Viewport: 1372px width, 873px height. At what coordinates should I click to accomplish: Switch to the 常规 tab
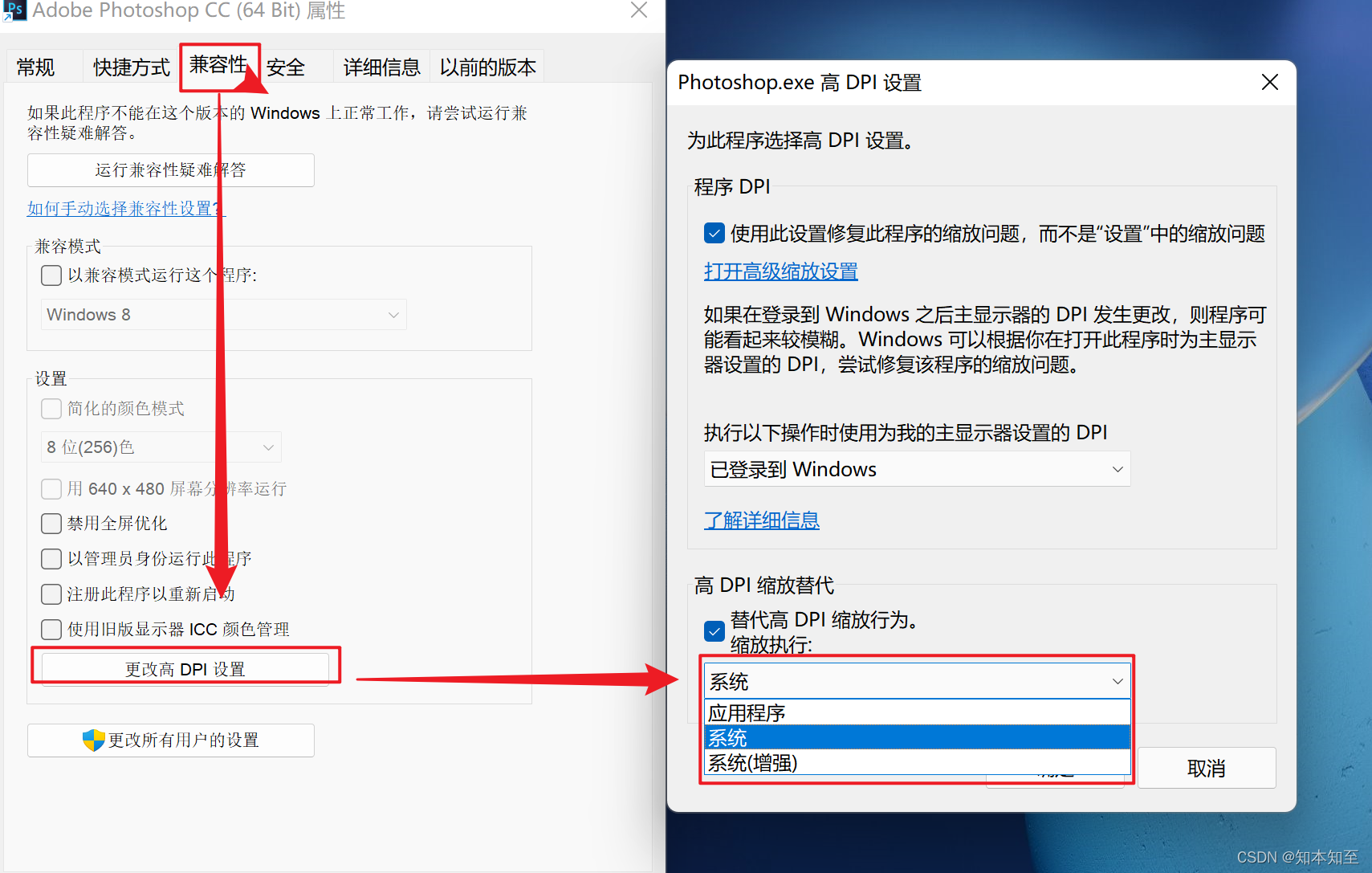click(x=36, y=67)
